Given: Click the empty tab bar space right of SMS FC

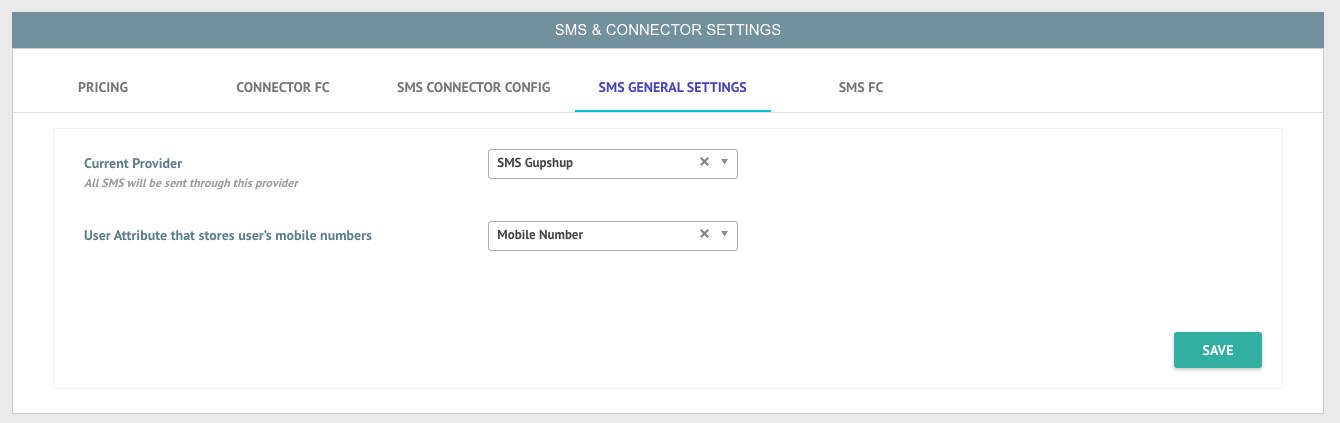Looking at the screenshot, I should [x=1100, y=87].
